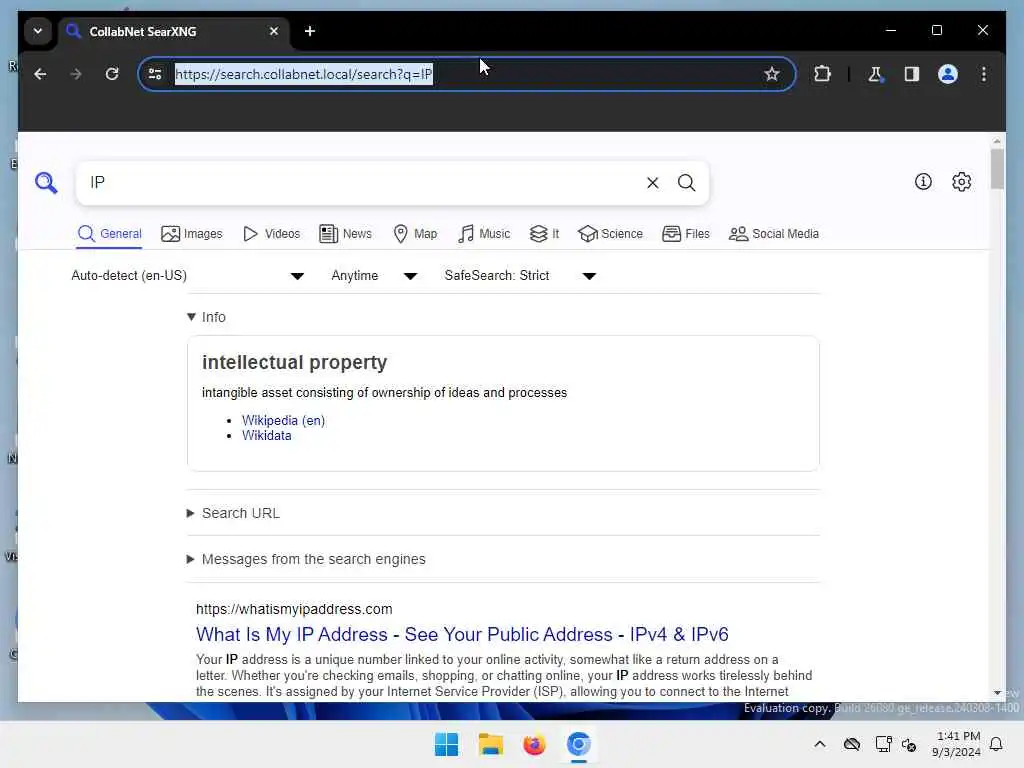Open the Chrome profile avatar
The image size is (1024, 768).
tap(948, 74)
